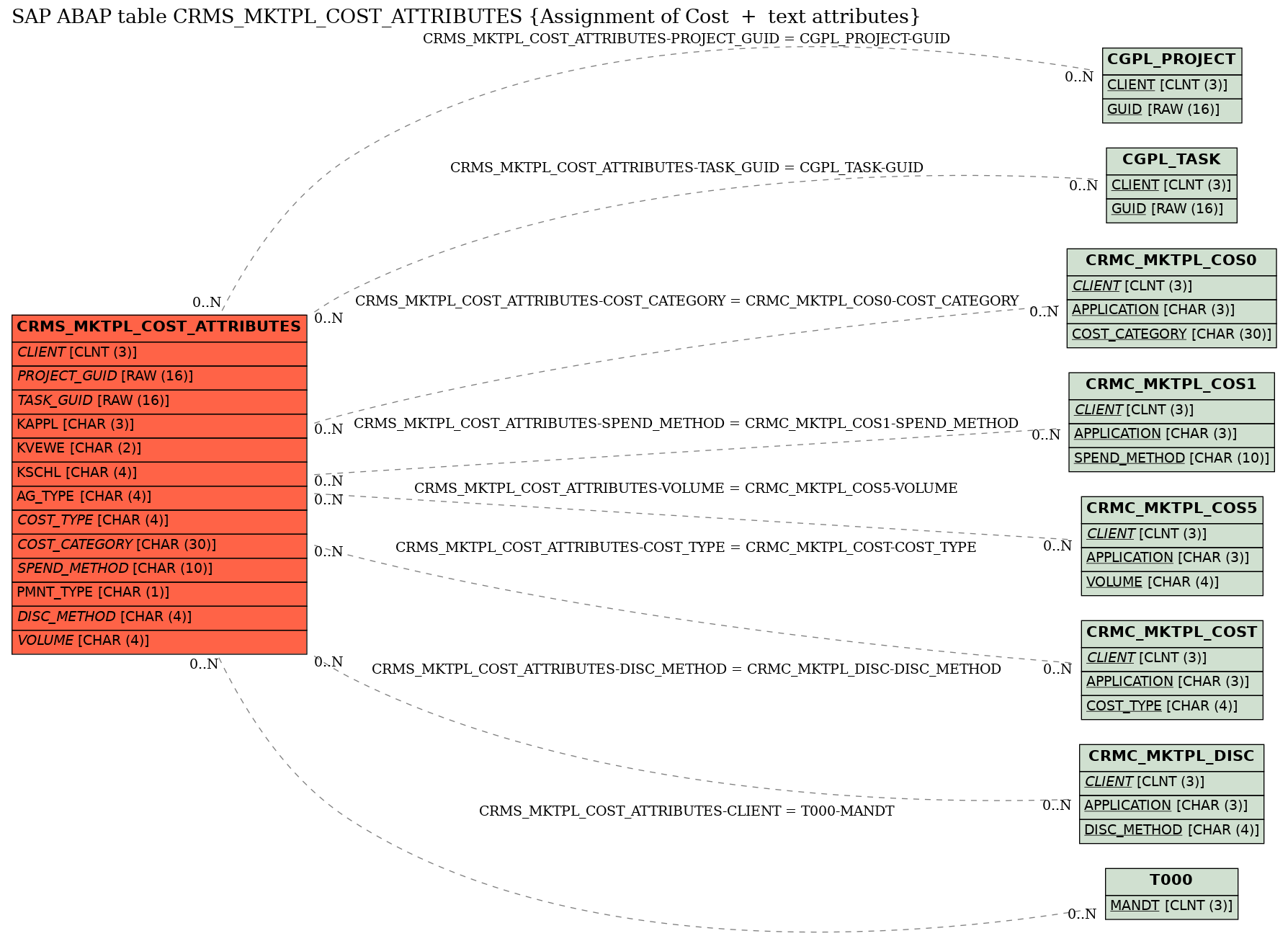The height and width of the screenshot is (936, 1288).
Task: Click the SPEND_METHOD = CRMC_MKTPL_COS1 relation label
Action: pyautogui.click(x=687, y=424)
